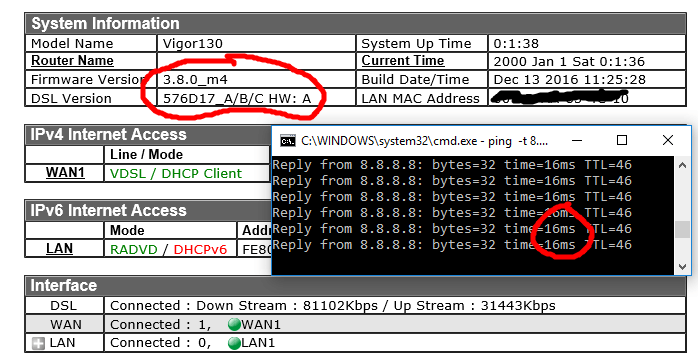
Task: Open the LAN link in IPv6 table
Action: click(x=59, y=249)
